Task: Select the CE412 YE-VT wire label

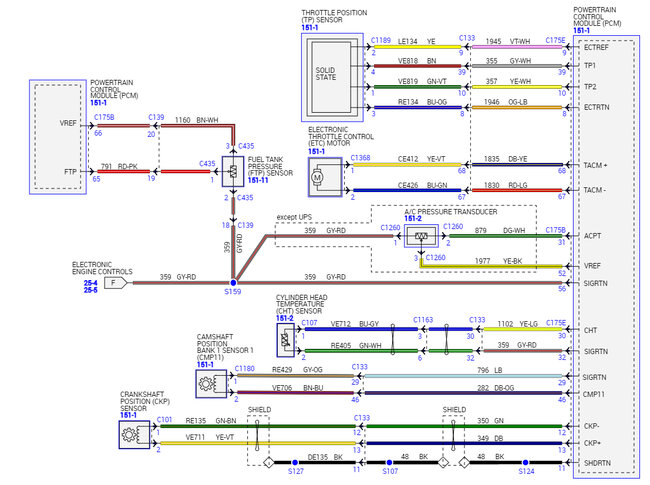Action: (x=421, y=159)
